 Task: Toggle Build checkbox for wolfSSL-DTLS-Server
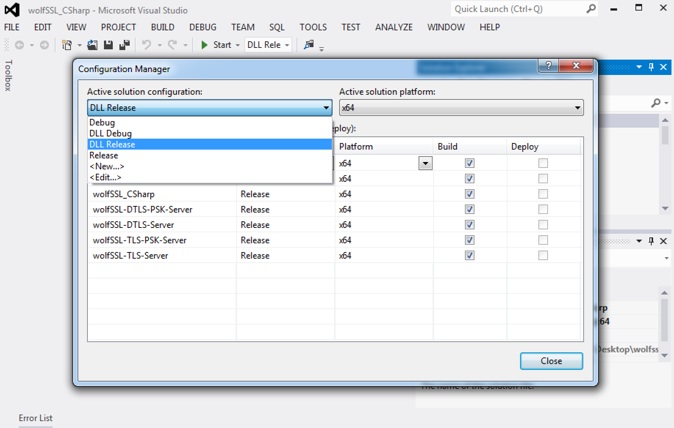tap(469, 225)
